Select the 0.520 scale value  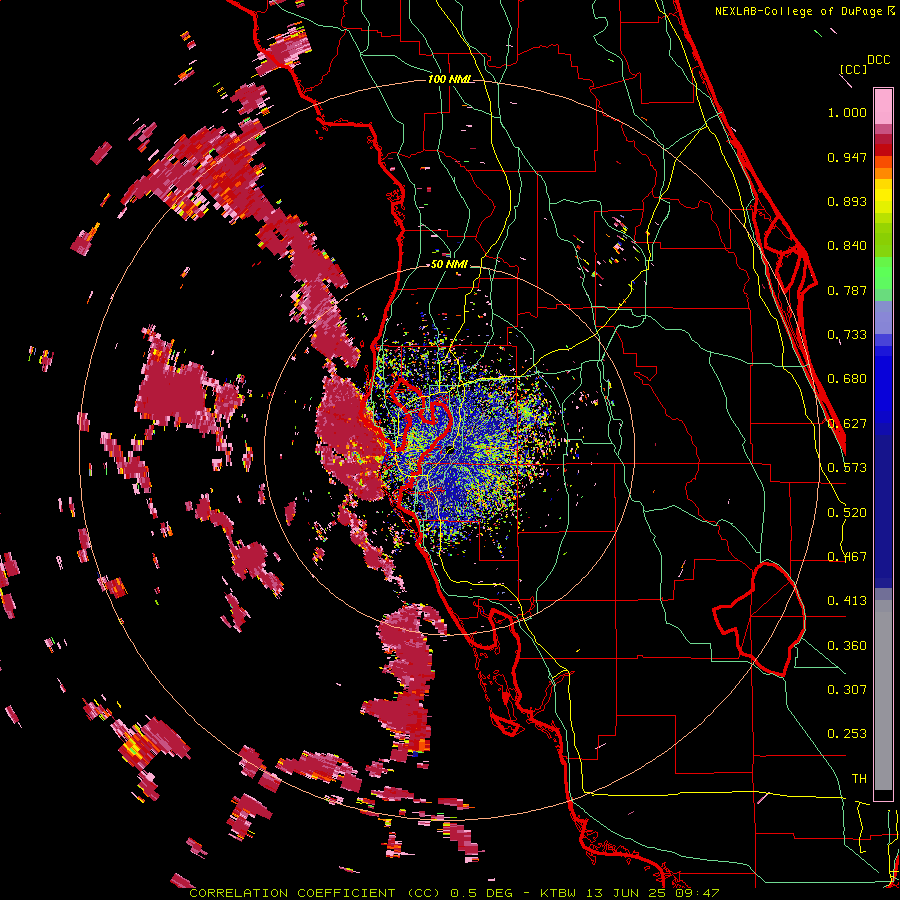coord(847,513)
